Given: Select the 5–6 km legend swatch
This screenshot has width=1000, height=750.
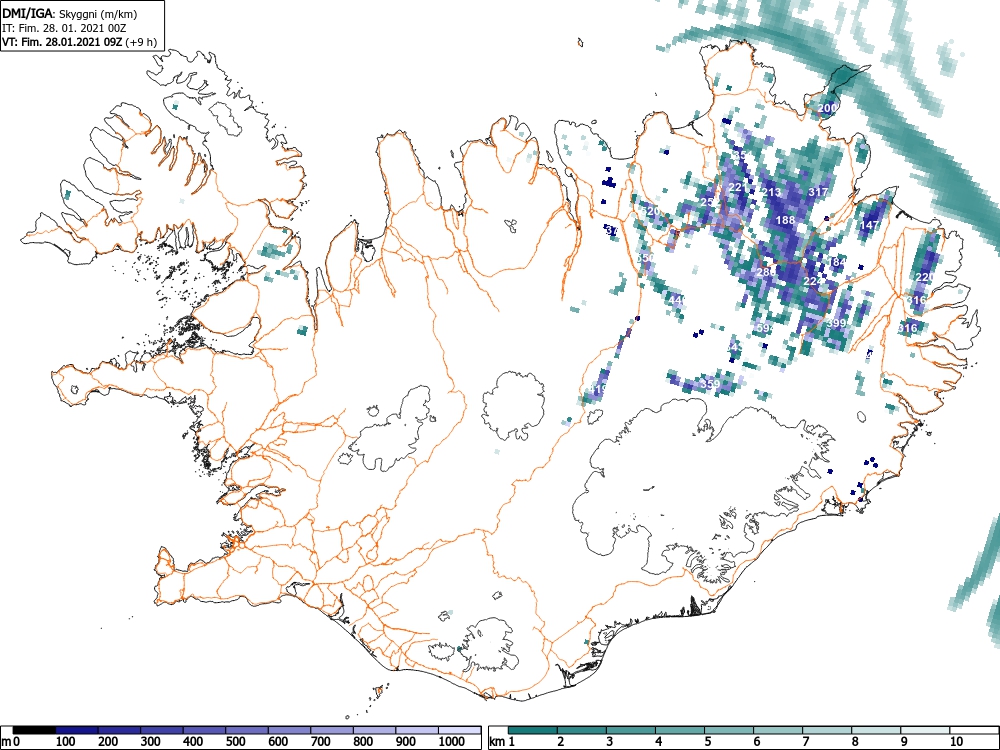Looking at the screenshot, I should (729, 730).
